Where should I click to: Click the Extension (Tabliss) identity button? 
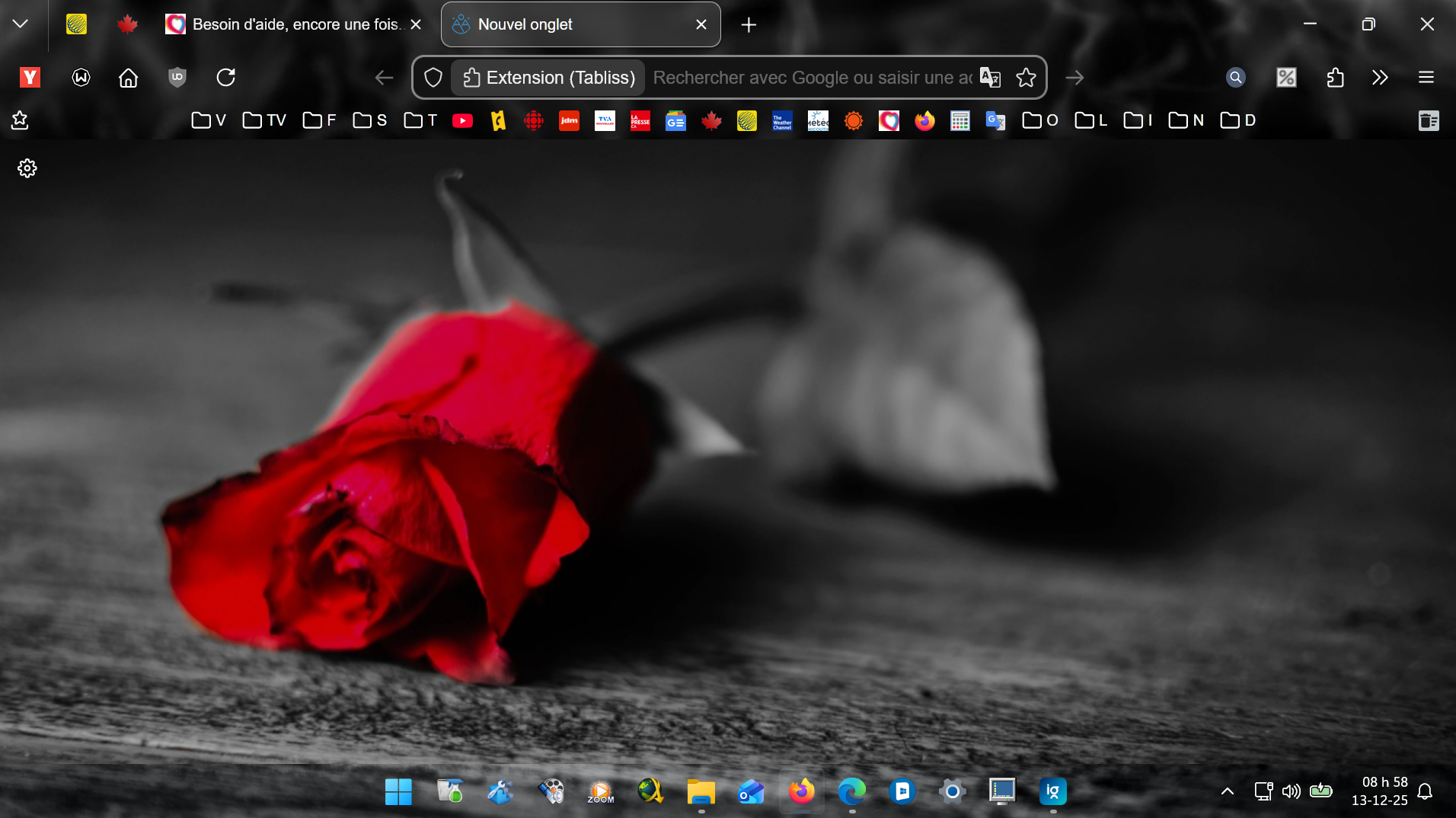click(x=548, y=77)
